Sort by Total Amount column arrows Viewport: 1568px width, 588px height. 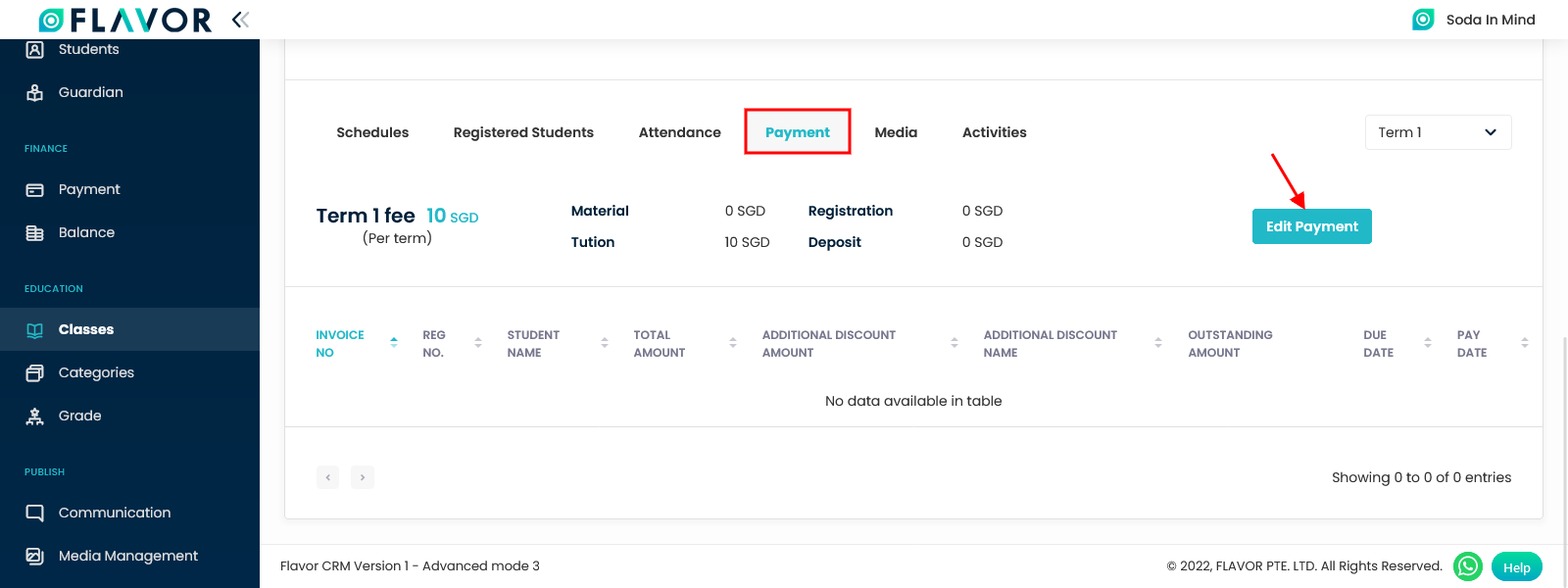coord(733,343)
